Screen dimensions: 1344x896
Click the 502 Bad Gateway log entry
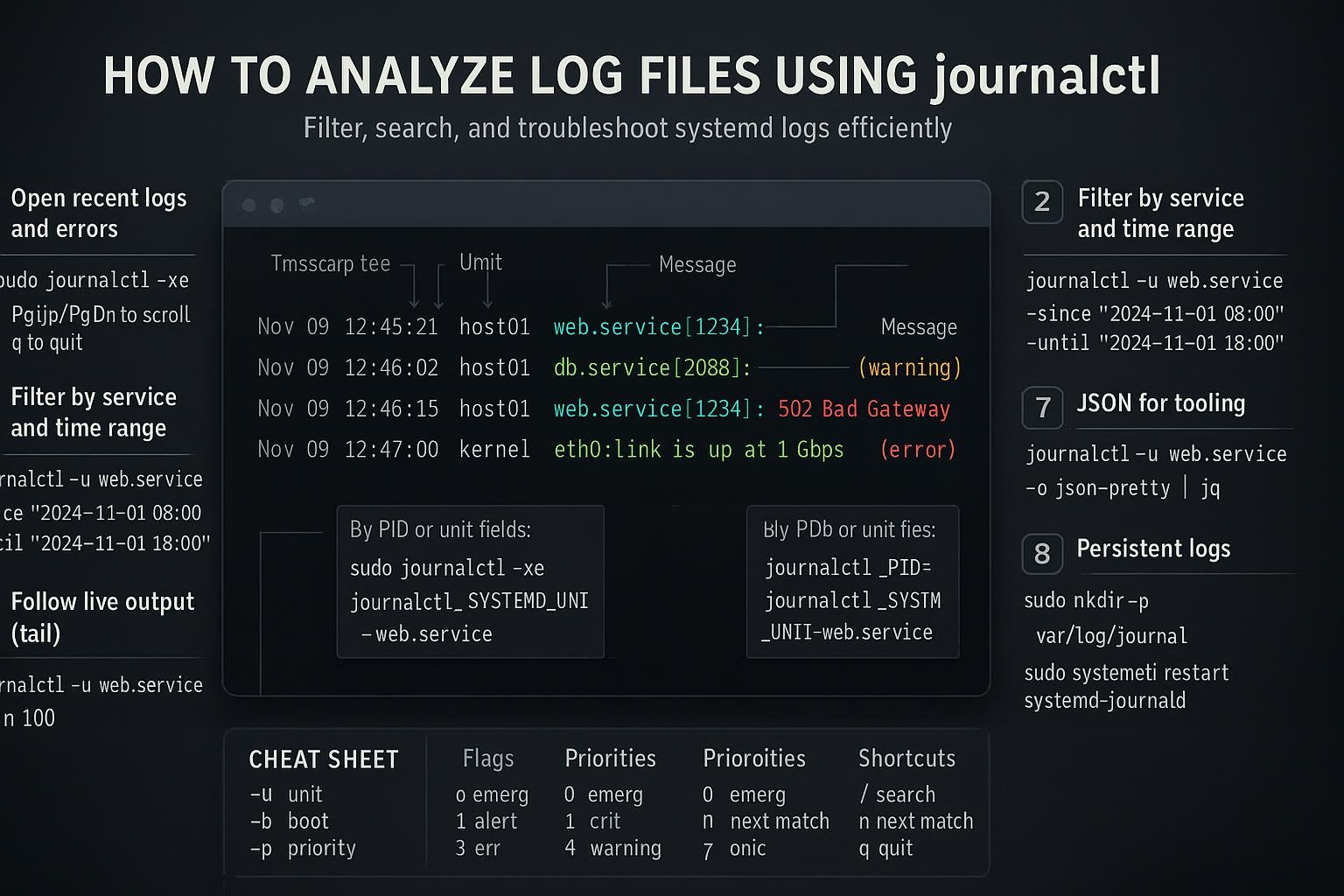pos(864,409)
